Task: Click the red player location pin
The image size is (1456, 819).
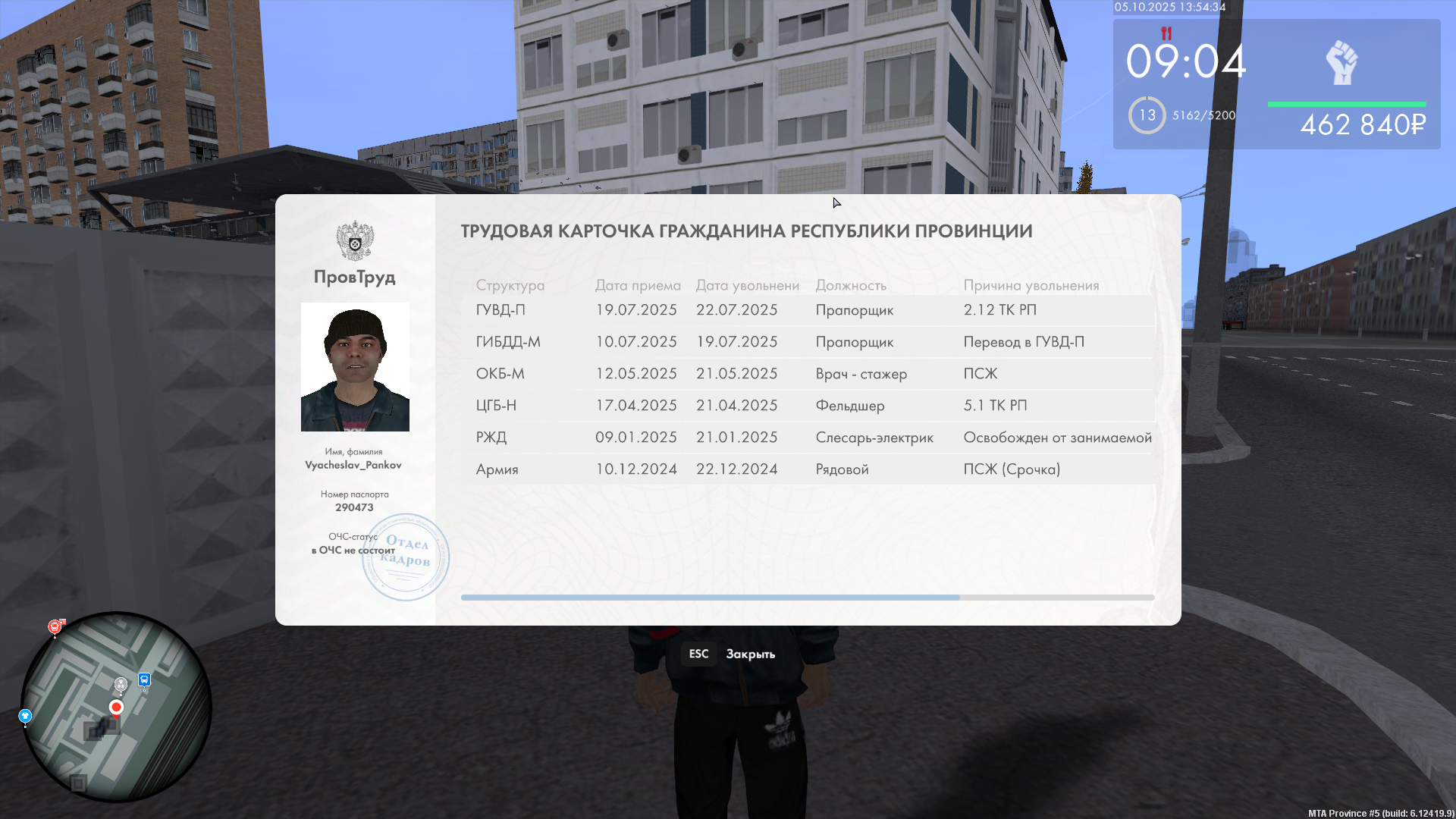Action: click(x=116, y=707)
